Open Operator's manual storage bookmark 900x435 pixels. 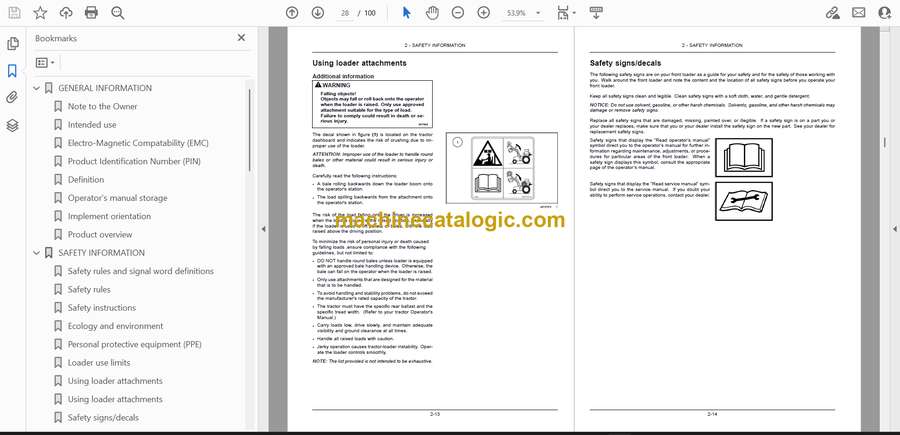[118, 198]
